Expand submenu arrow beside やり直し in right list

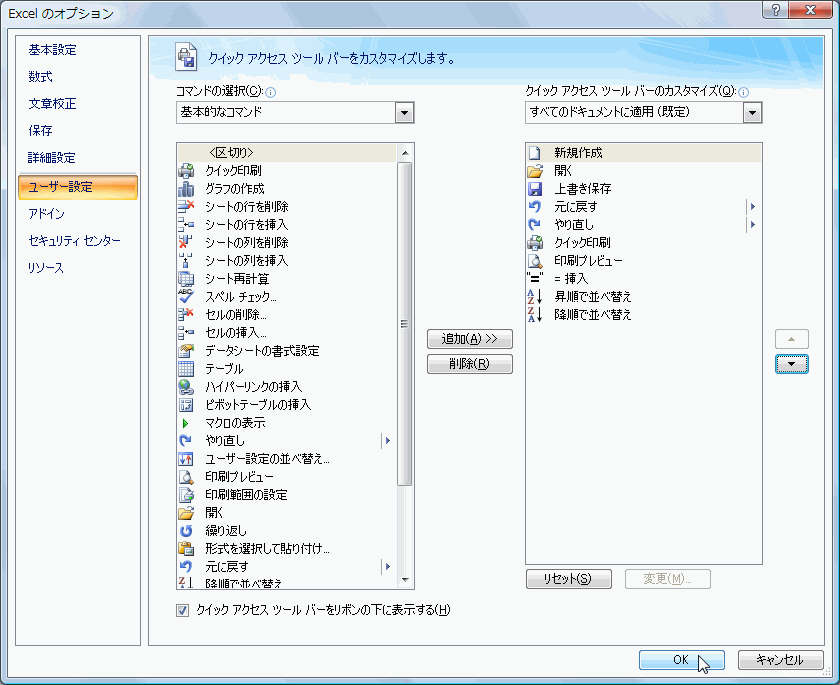tap(753, 225)
